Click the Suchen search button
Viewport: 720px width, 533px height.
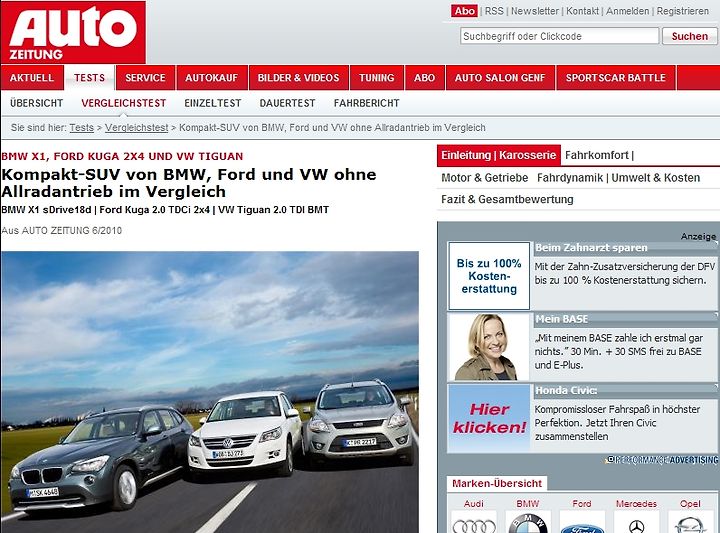pyautogui.click(x=689, y=36)
